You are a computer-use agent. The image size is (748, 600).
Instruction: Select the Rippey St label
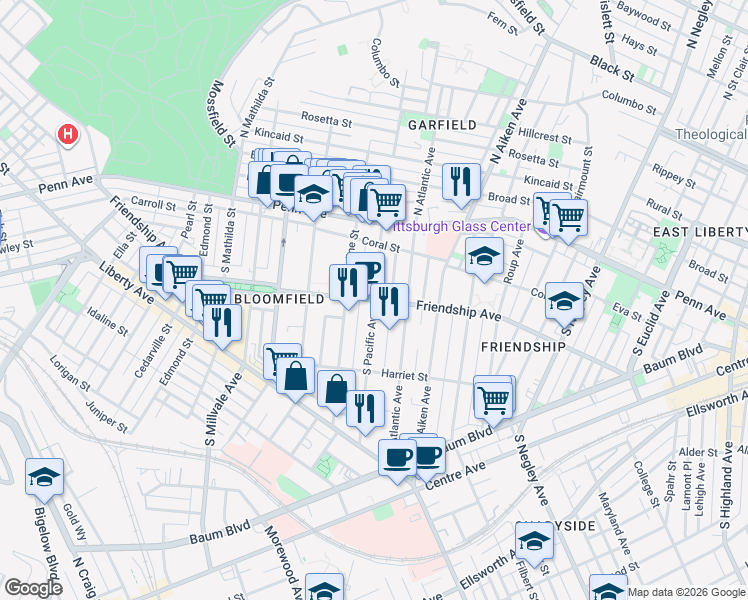click(x=674, y=176)
